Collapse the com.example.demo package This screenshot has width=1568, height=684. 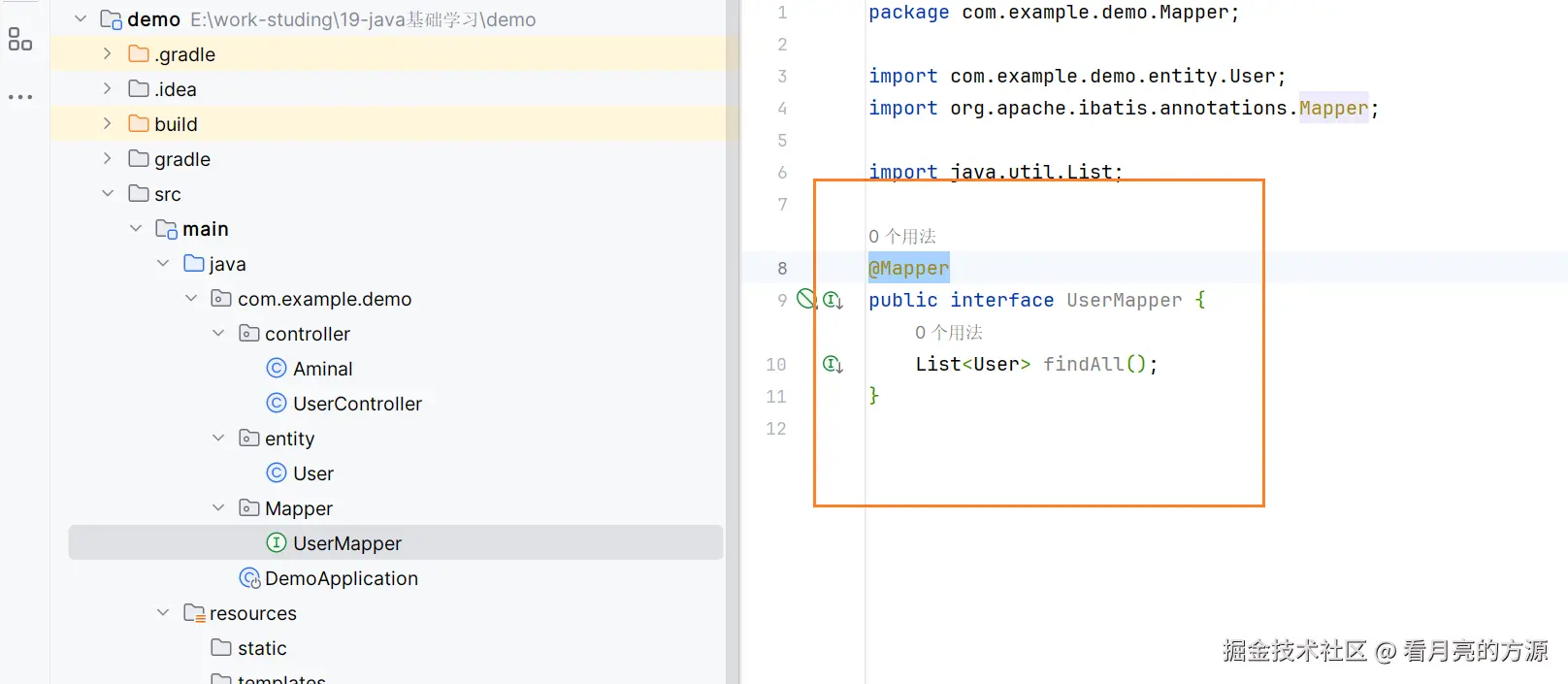(191, 299)
